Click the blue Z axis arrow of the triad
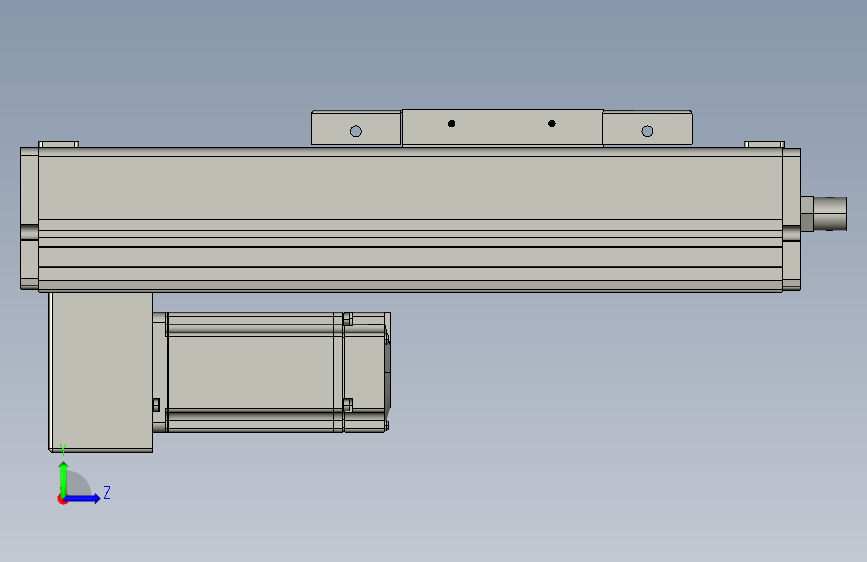The height and width of the screenshot is (562, 867). click(x=82, y=498)
